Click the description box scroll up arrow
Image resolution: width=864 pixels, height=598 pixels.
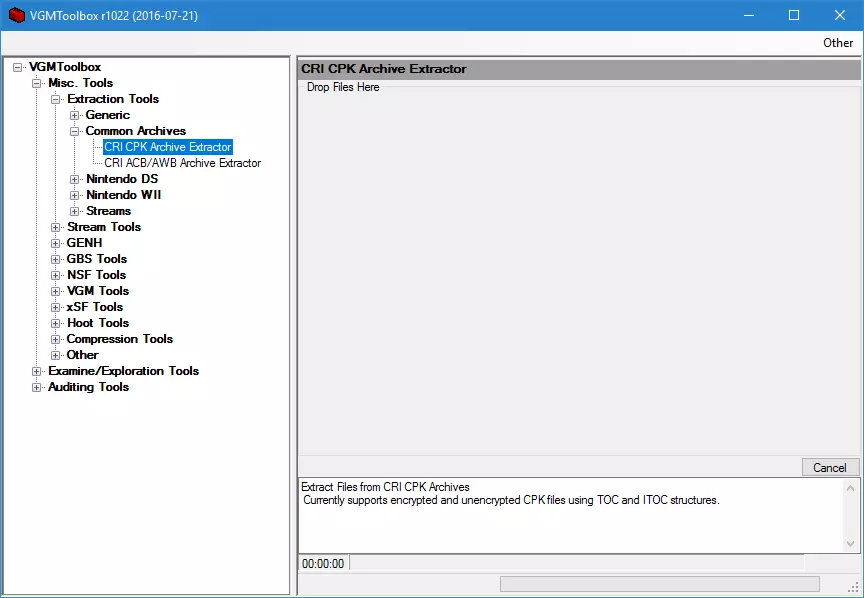pos(850,488)
